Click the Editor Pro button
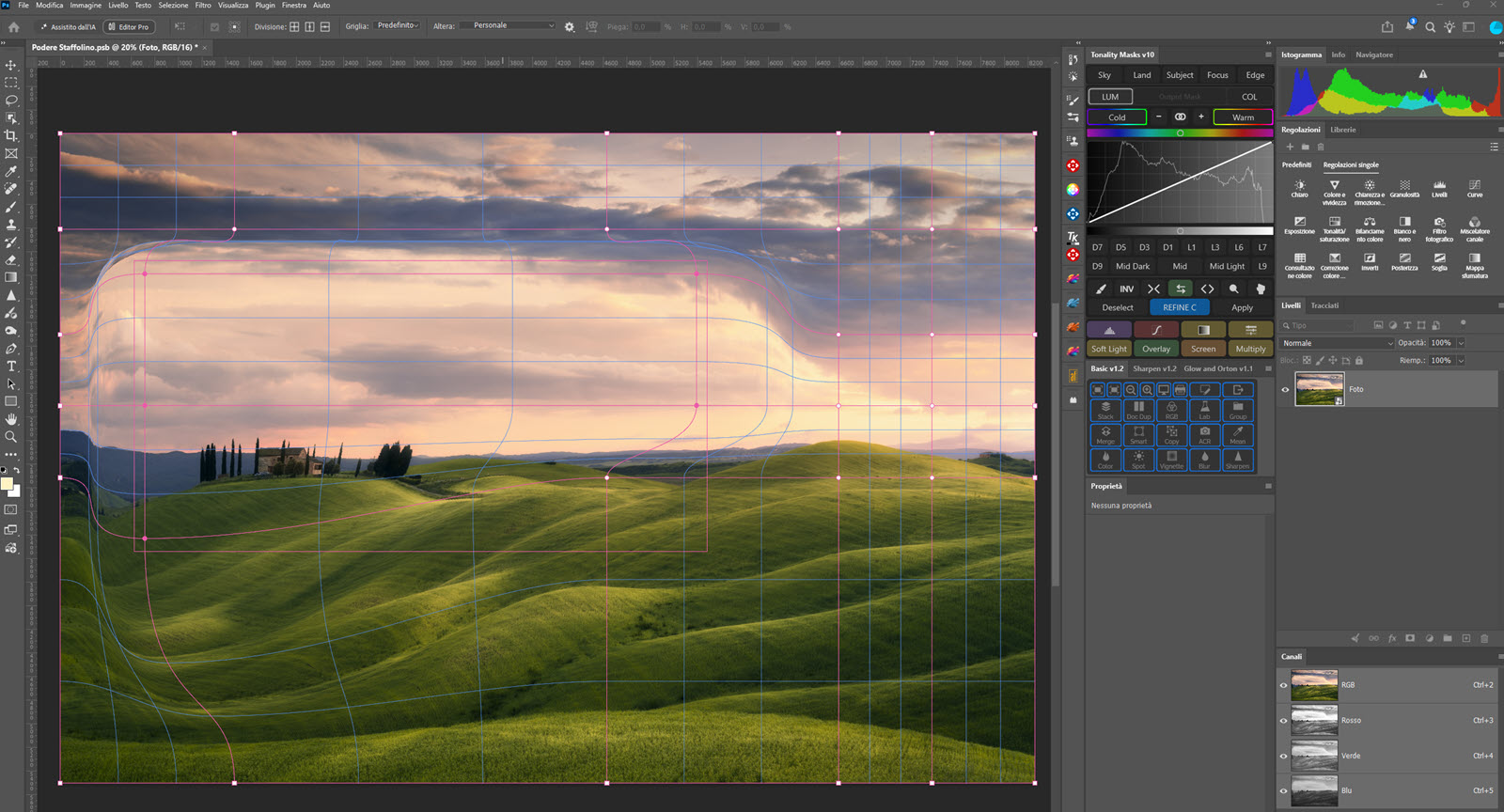Screen dimensions: 1504x812 coord(130,27)
